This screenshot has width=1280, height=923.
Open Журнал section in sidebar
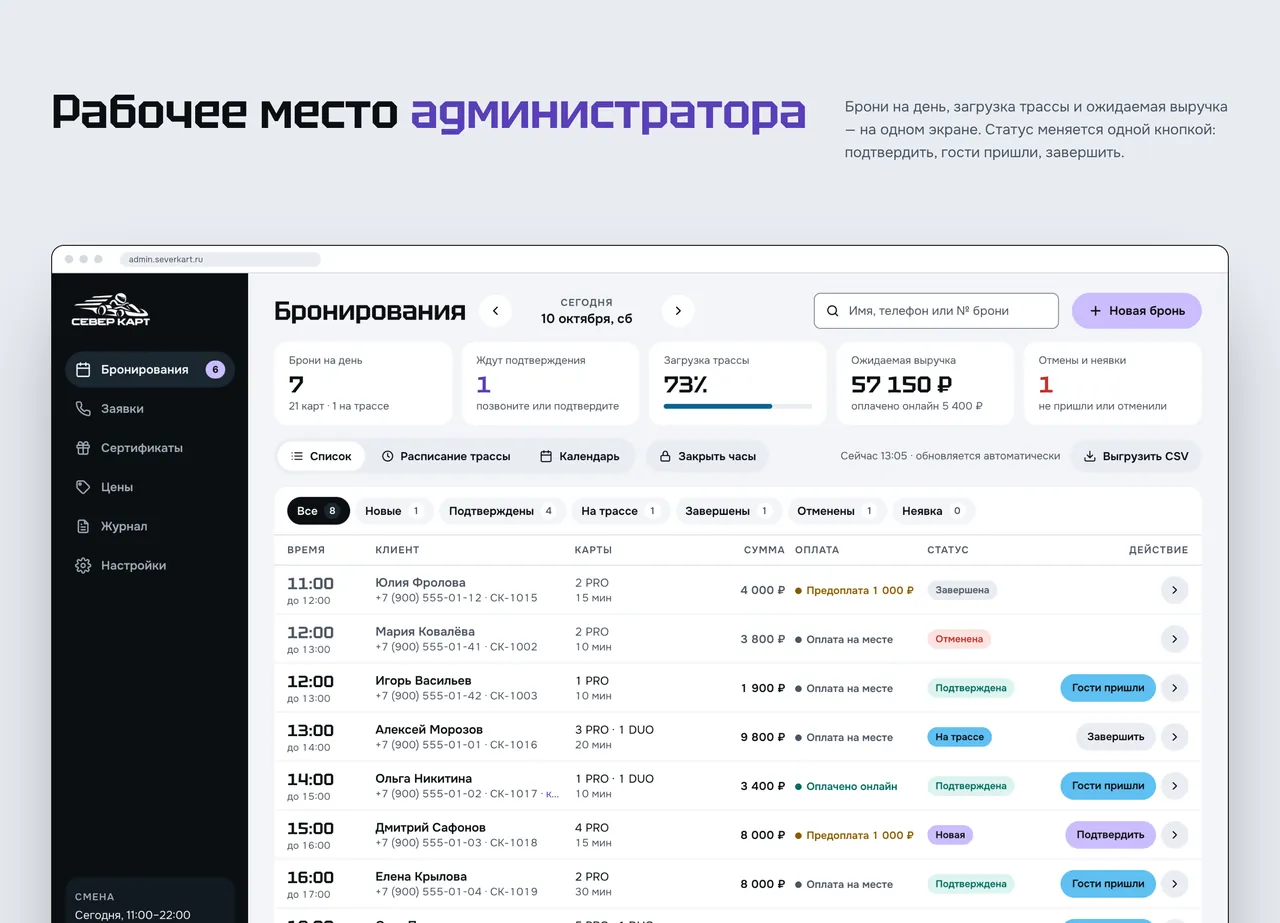point(150,526)
